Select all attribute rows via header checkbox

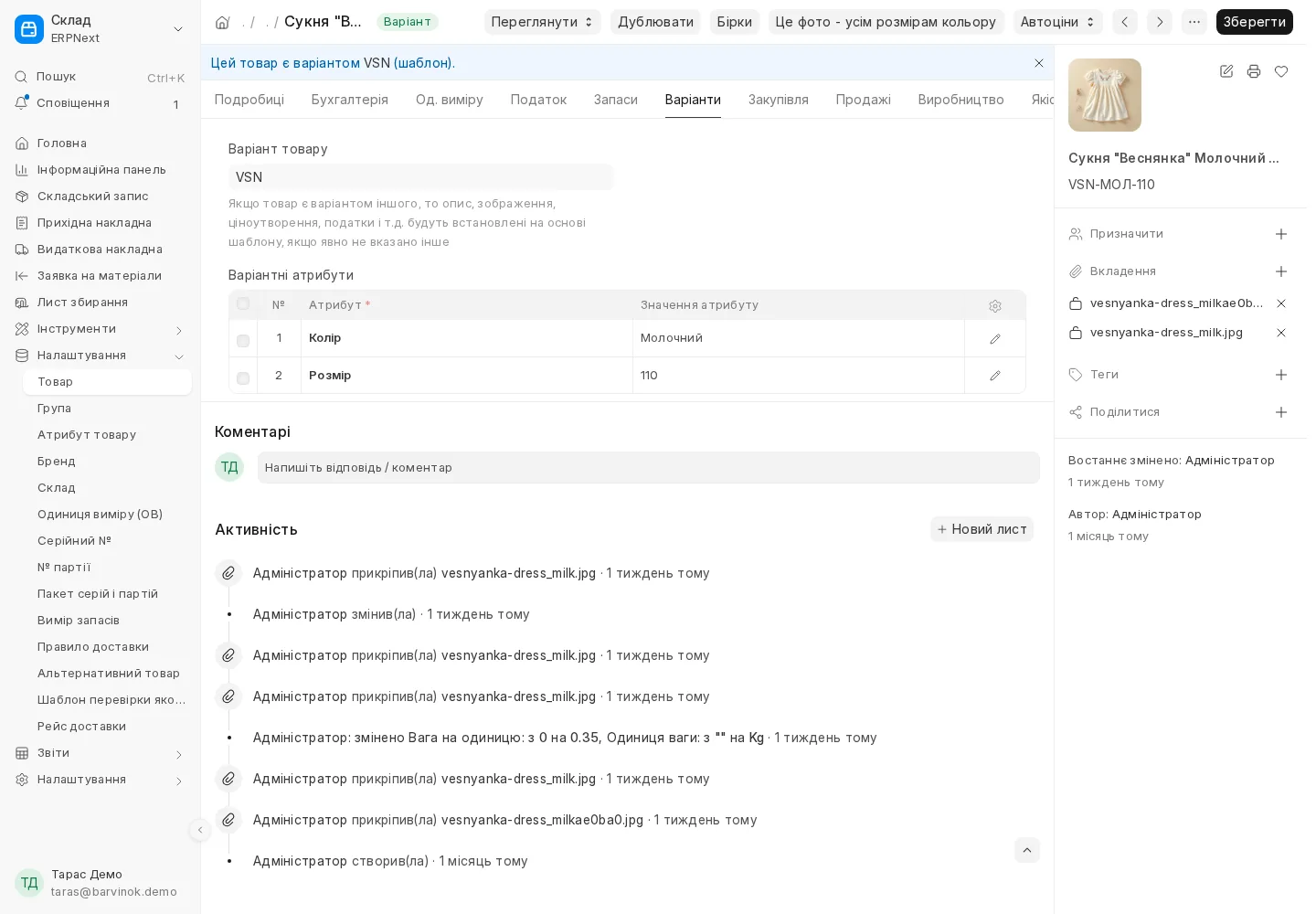pyautogui.click(x=243, y=303)
